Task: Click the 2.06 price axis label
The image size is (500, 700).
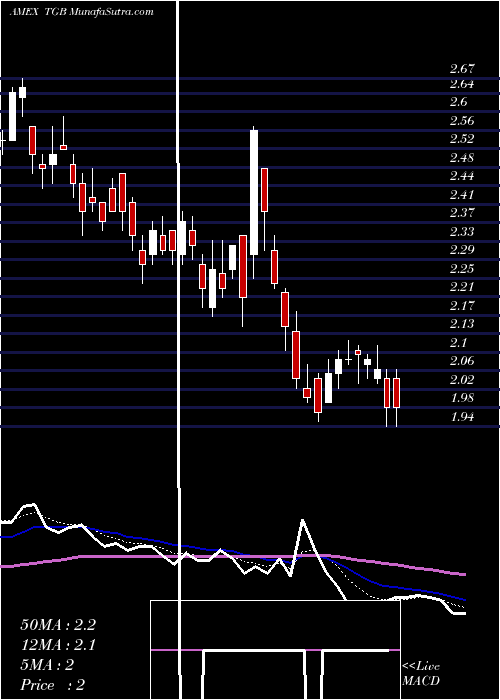Action: click(462, 361)
